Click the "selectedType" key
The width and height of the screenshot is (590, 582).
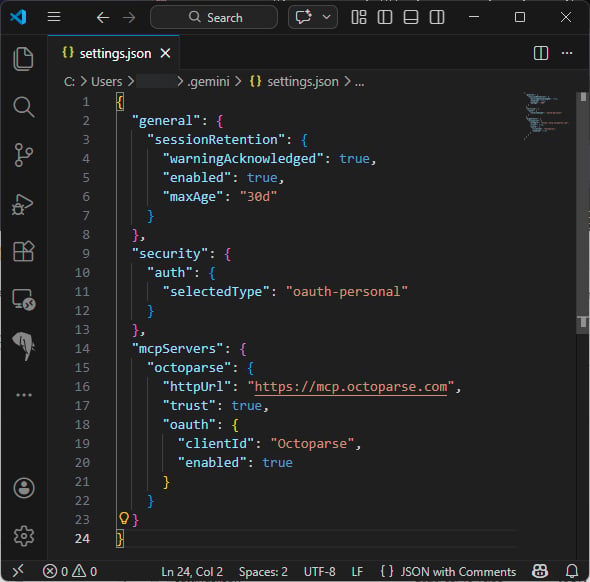(216, 292)
